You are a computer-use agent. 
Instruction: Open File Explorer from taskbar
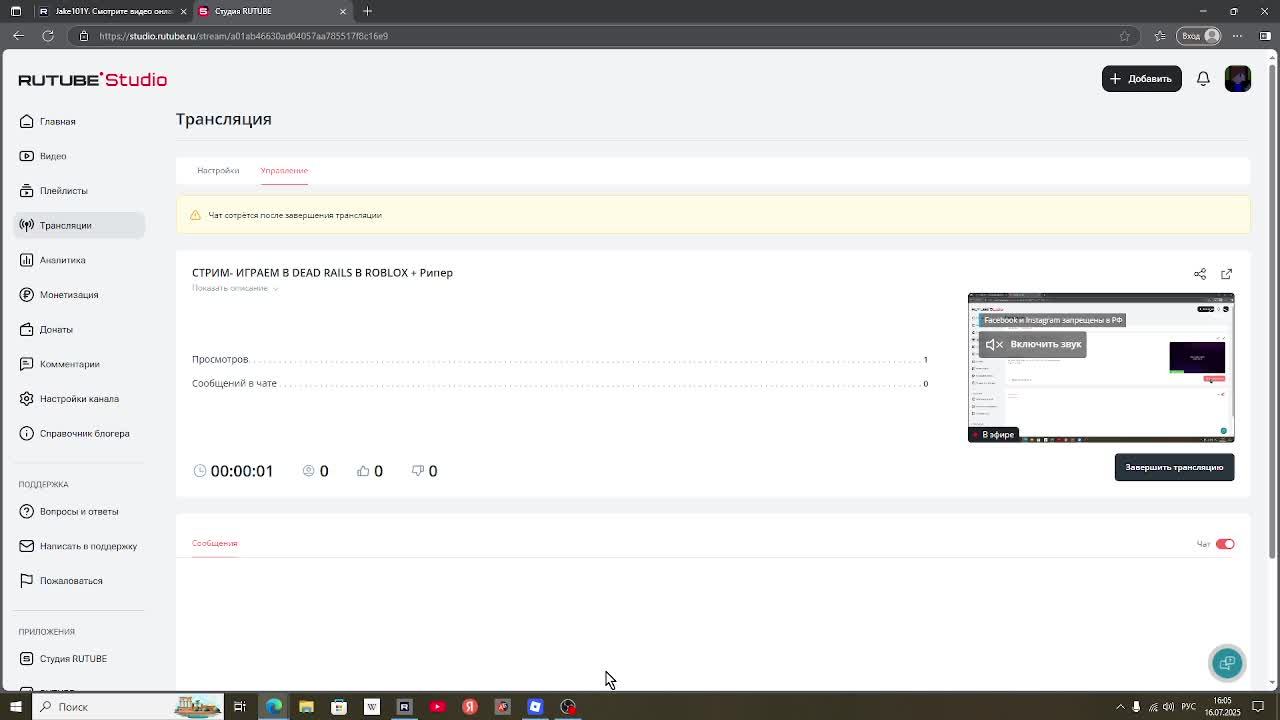(306, 707)
